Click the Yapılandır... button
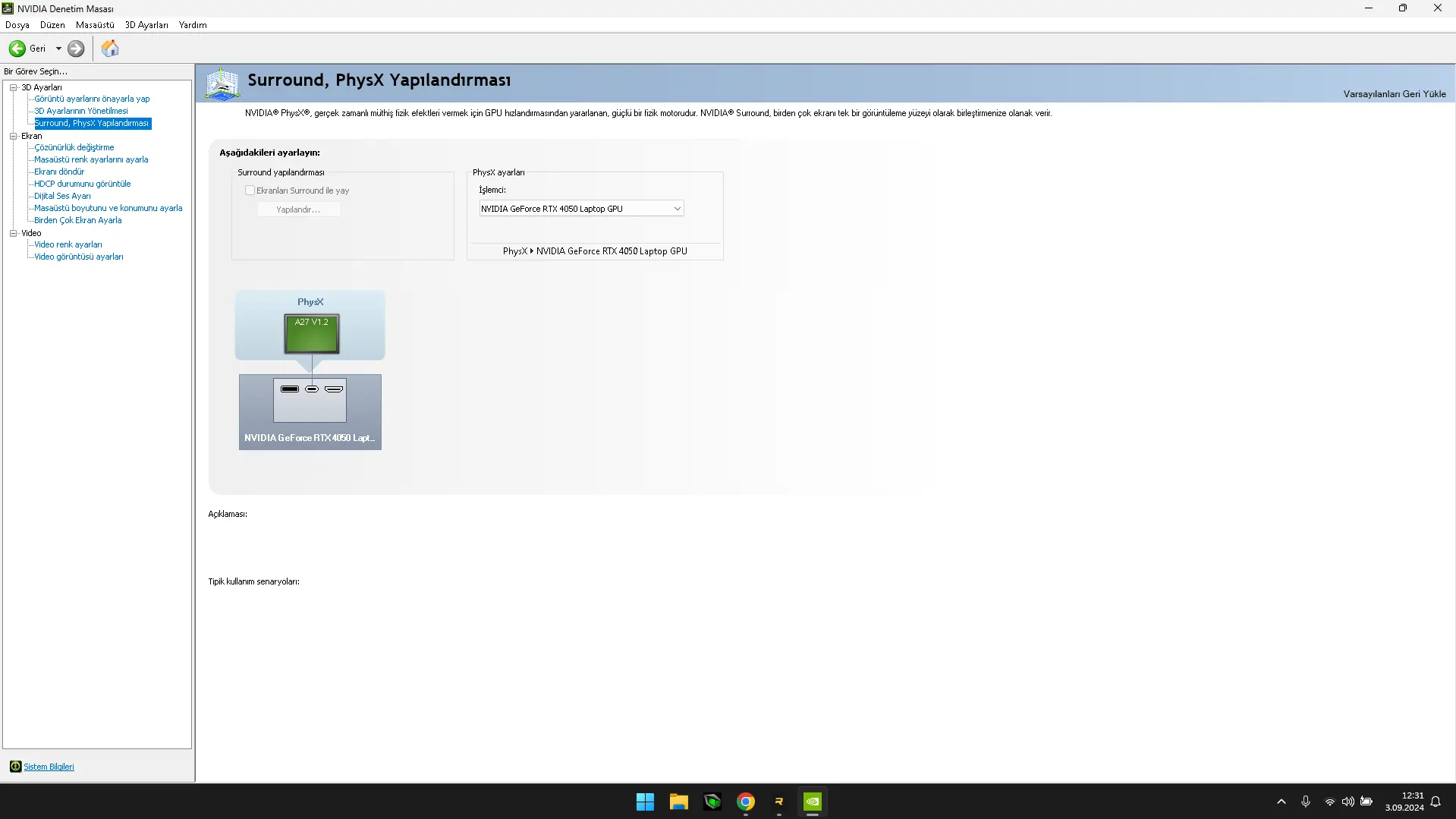 (298, 209)
